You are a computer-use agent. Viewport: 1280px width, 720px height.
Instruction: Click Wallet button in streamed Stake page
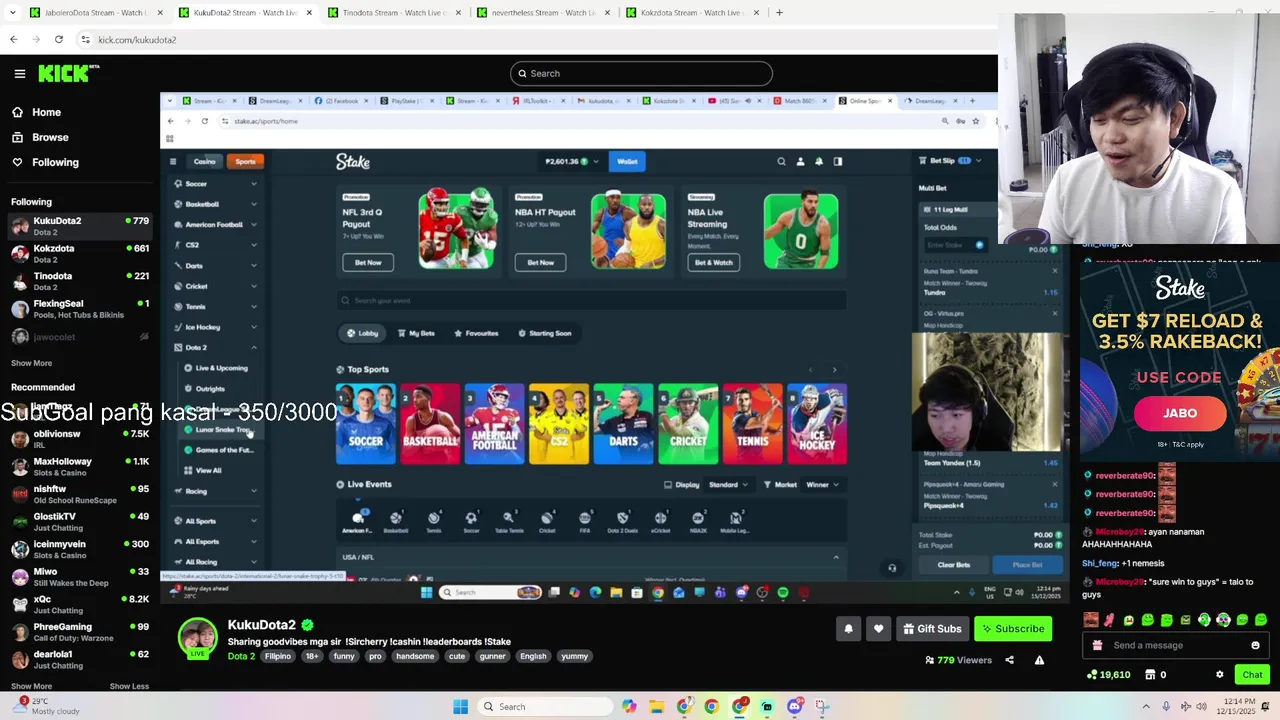pos(627,161)
